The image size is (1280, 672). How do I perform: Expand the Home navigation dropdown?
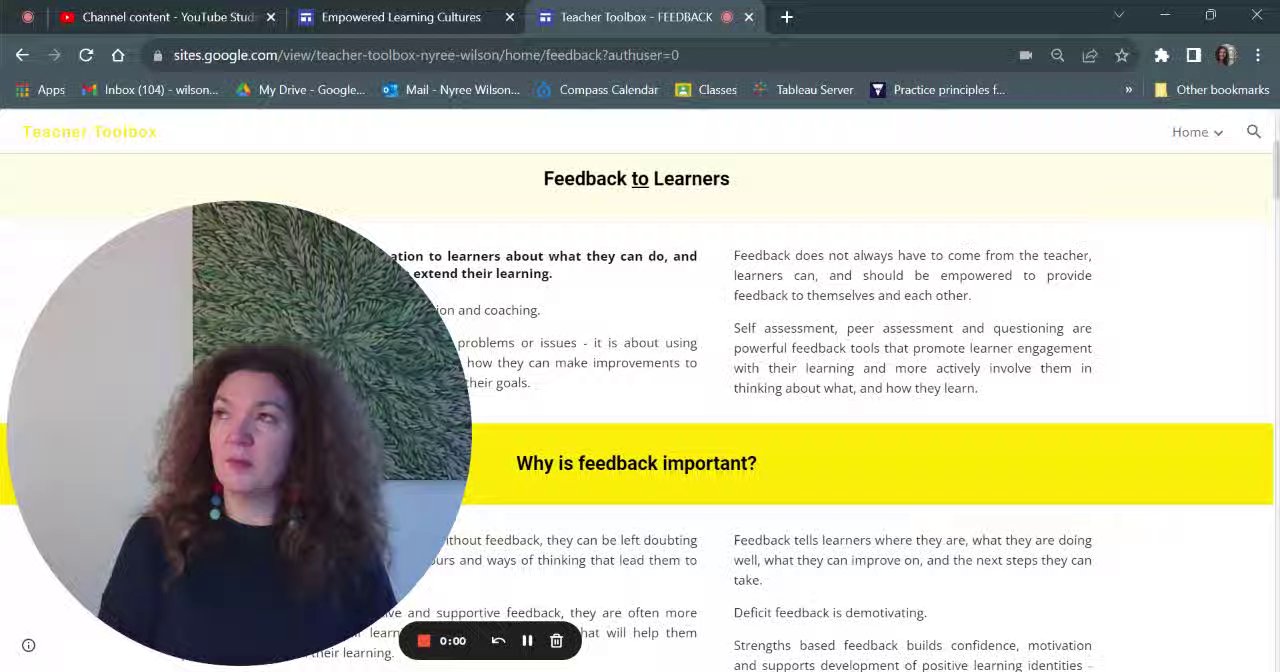coord(1197,132)
